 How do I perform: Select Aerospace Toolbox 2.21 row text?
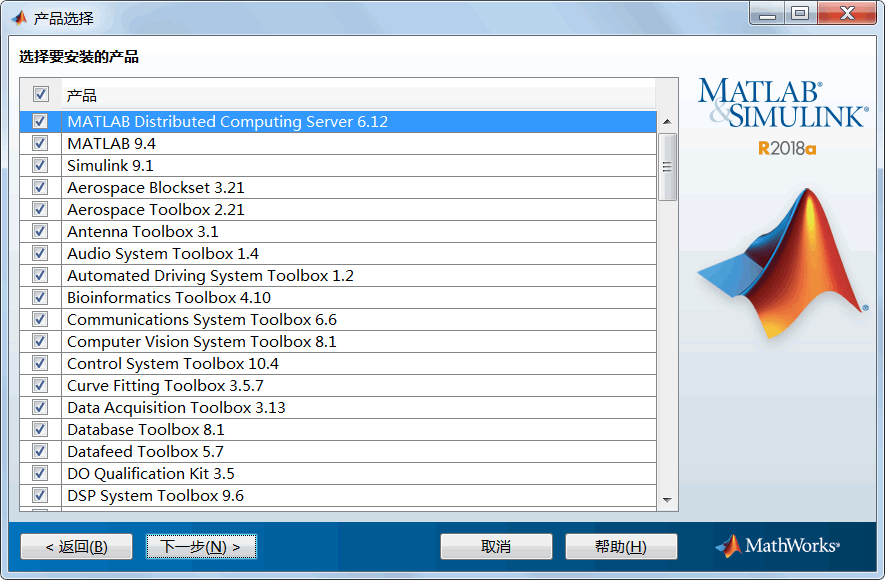pos(156,209)
